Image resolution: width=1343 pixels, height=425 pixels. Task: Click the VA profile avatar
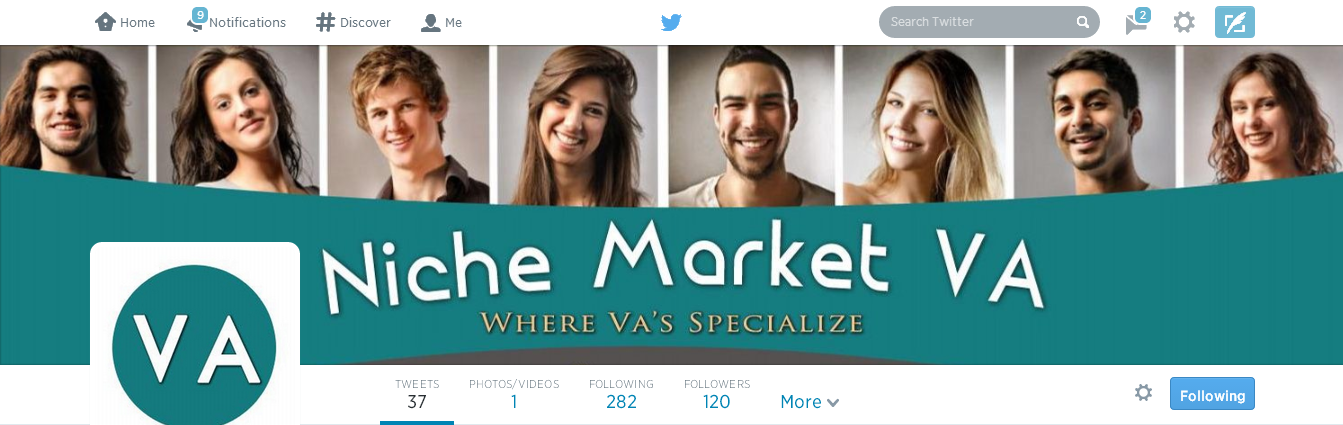(x=195, y=335)
